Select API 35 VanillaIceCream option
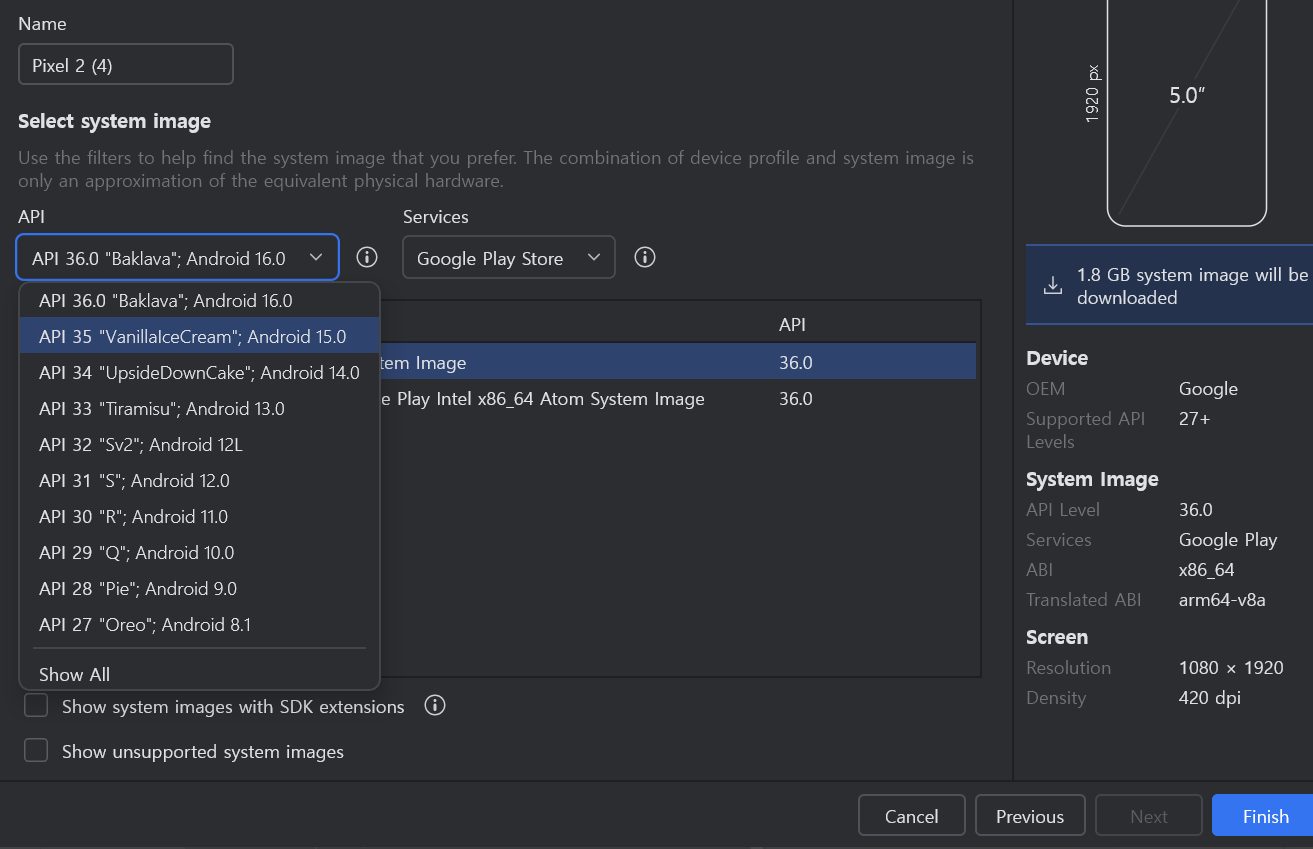The image size is (1313, 849). 192,337
